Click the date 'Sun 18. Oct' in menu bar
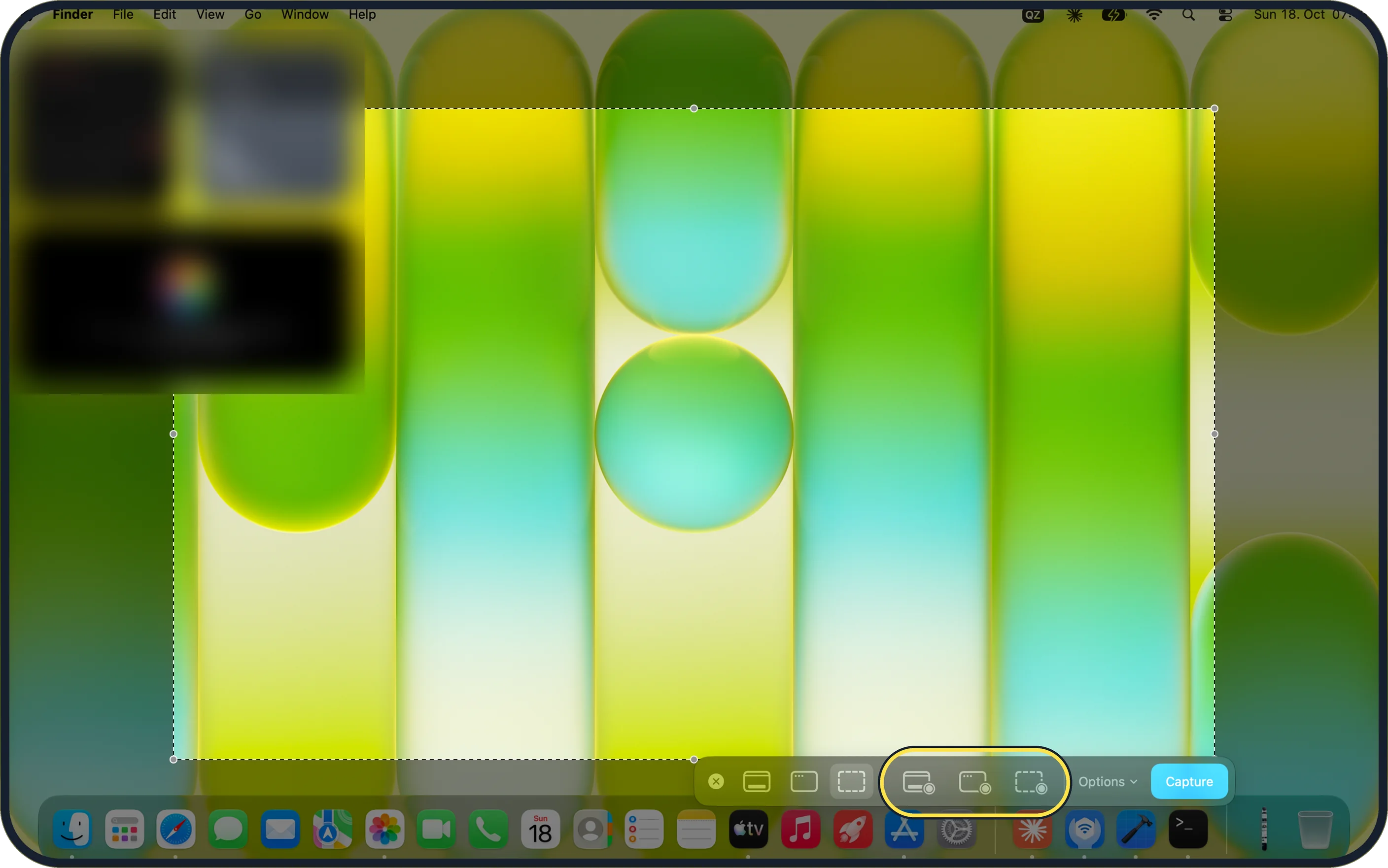Screen dimensions: 1388x868 pos(1288,14)
